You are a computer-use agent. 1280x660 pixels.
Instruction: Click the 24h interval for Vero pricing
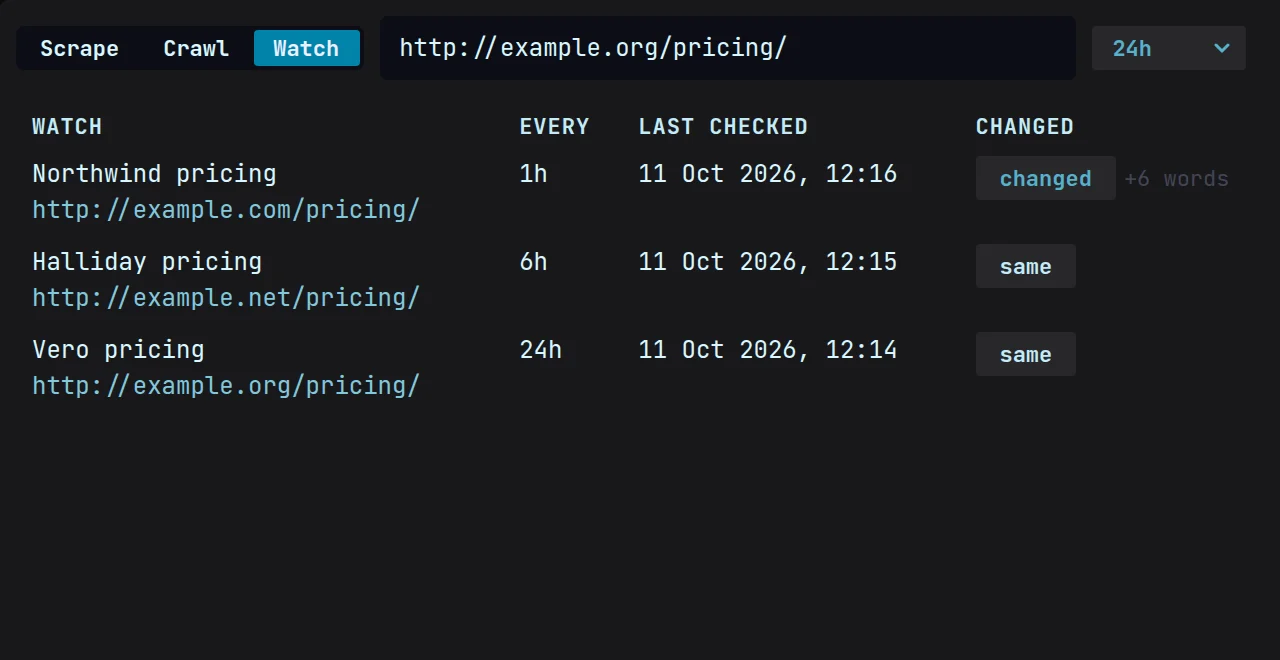(x=541, y=350)
